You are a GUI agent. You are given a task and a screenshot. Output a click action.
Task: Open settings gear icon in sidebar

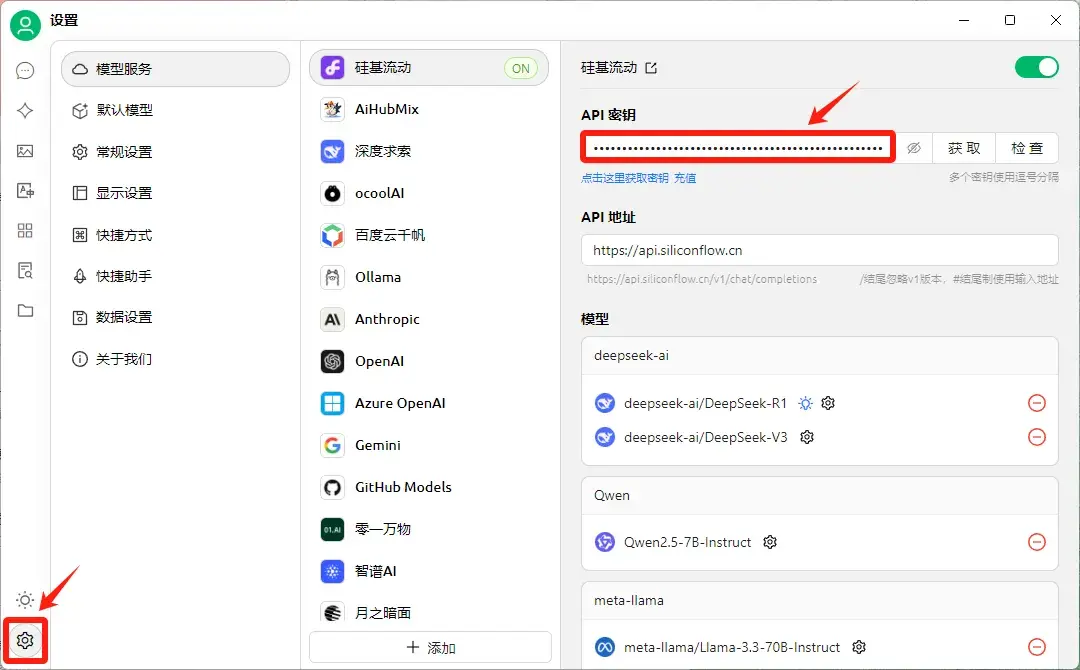click(25, 640)
